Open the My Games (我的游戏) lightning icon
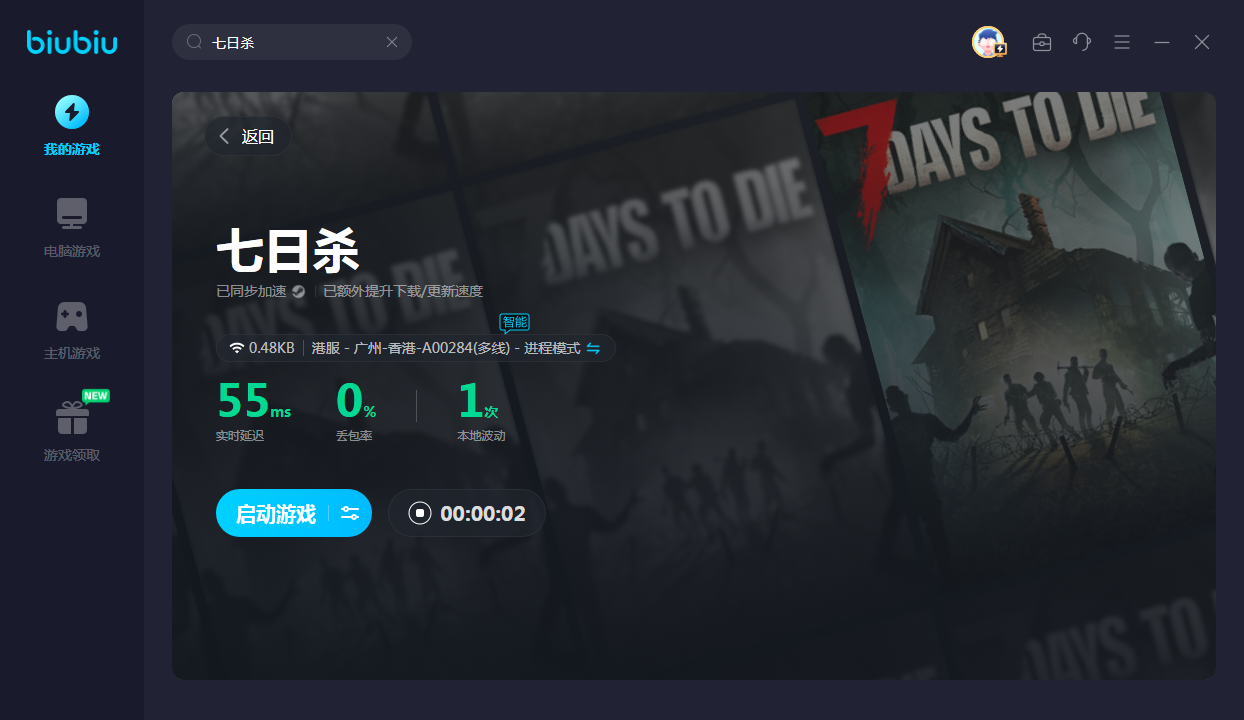This screenshot has height=720, width=1244. tap(71, 113)
